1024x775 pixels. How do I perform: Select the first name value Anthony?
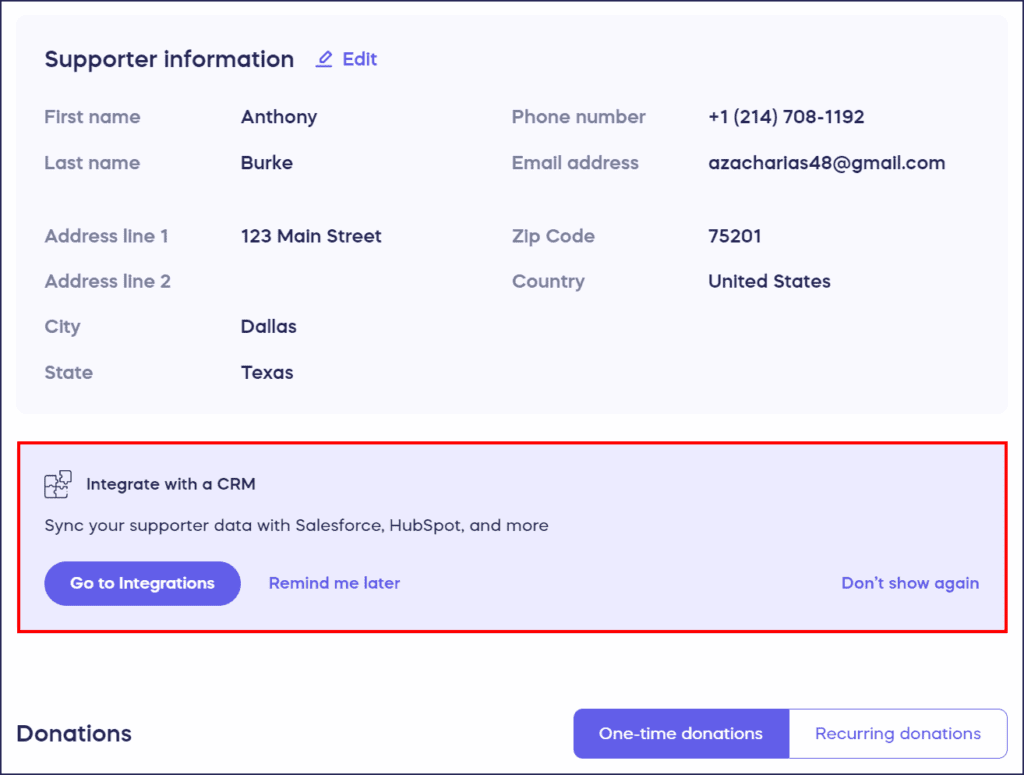279,117
